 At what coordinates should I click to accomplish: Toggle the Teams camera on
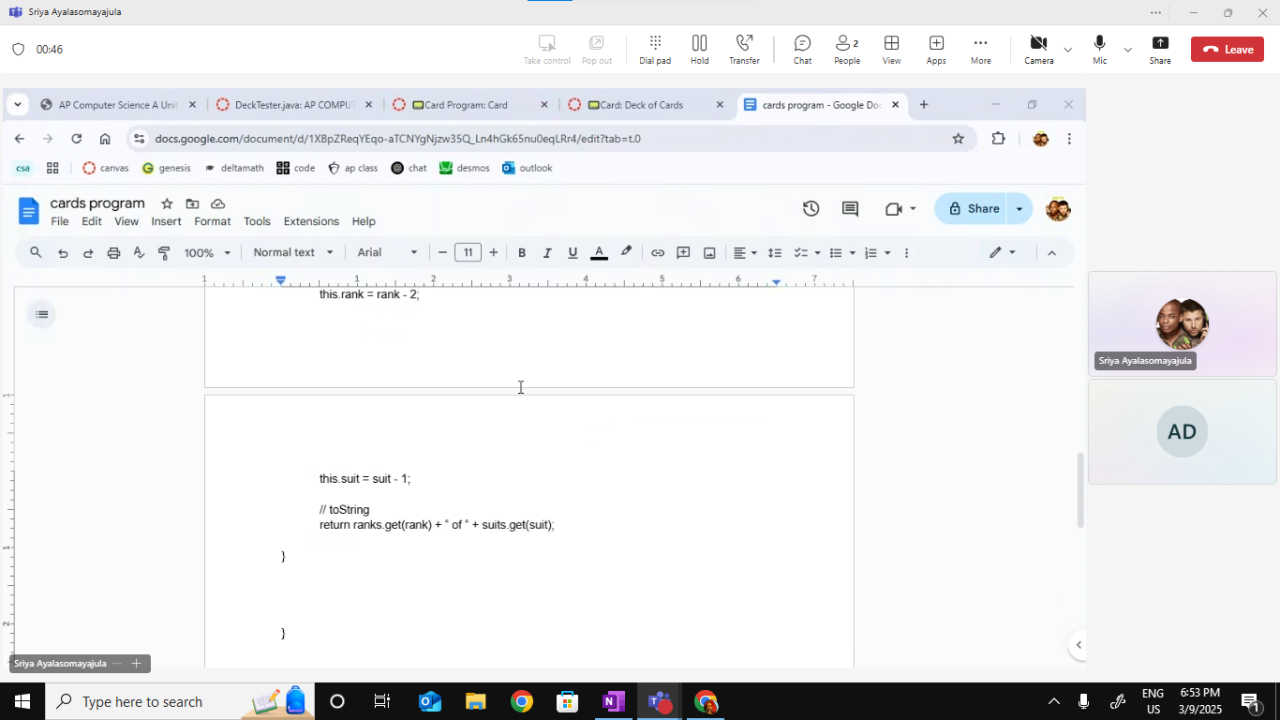pos(1038,49)
